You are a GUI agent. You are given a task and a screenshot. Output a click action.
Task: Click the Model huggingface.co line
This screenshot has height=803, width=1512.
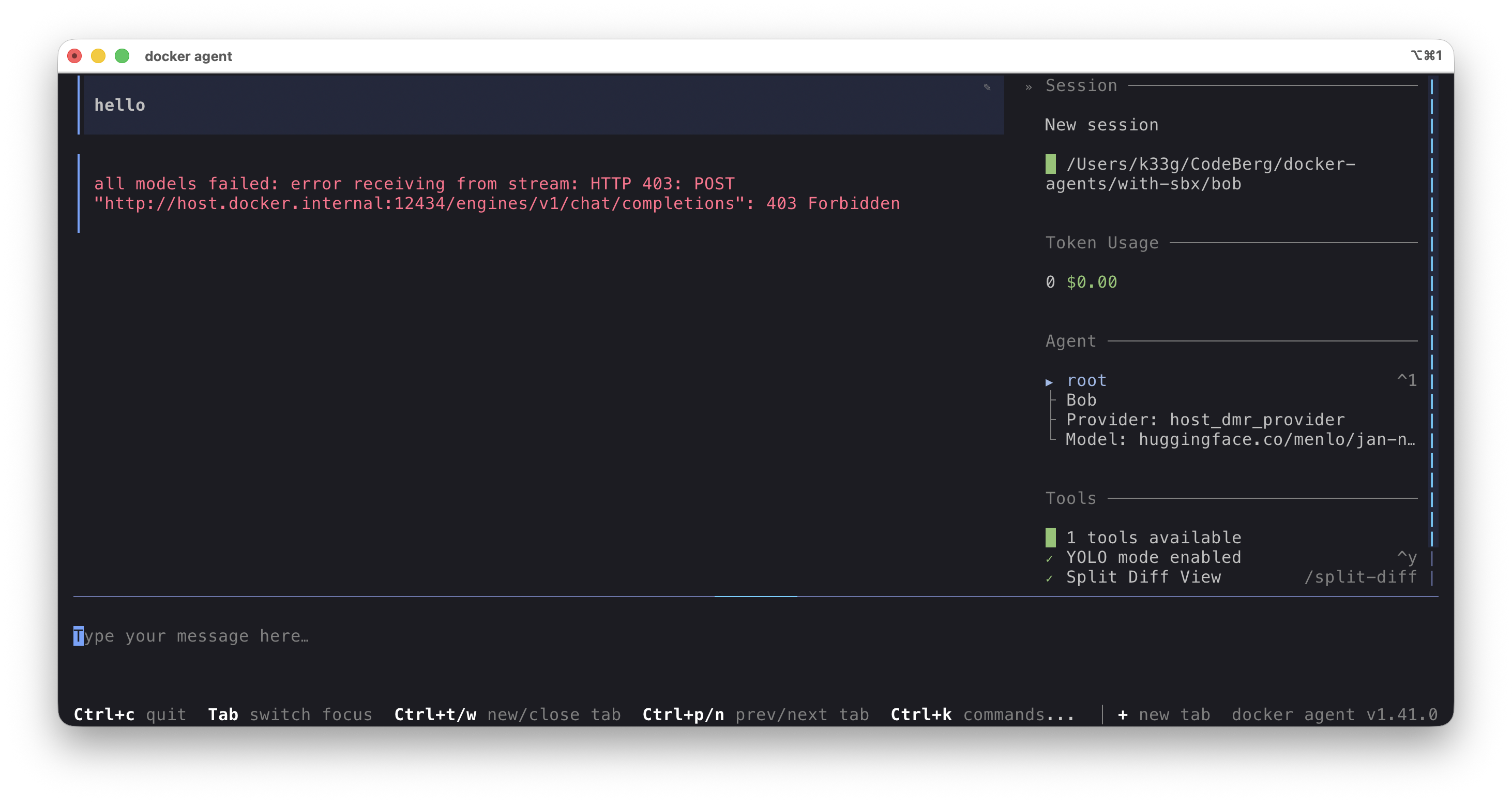1239,439
